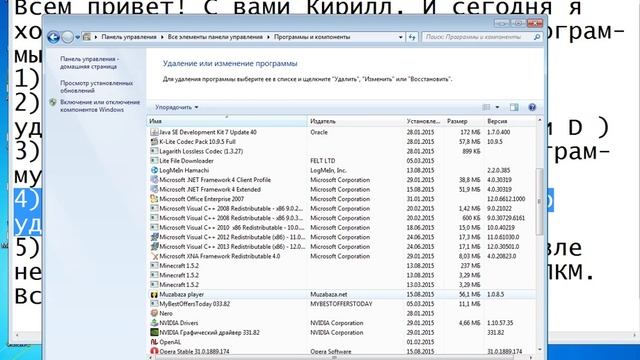Image resolution: width=640 pixels, height=360 pixels.
Task: Click the Muzabaza player icon
Action: click(154, 294)
